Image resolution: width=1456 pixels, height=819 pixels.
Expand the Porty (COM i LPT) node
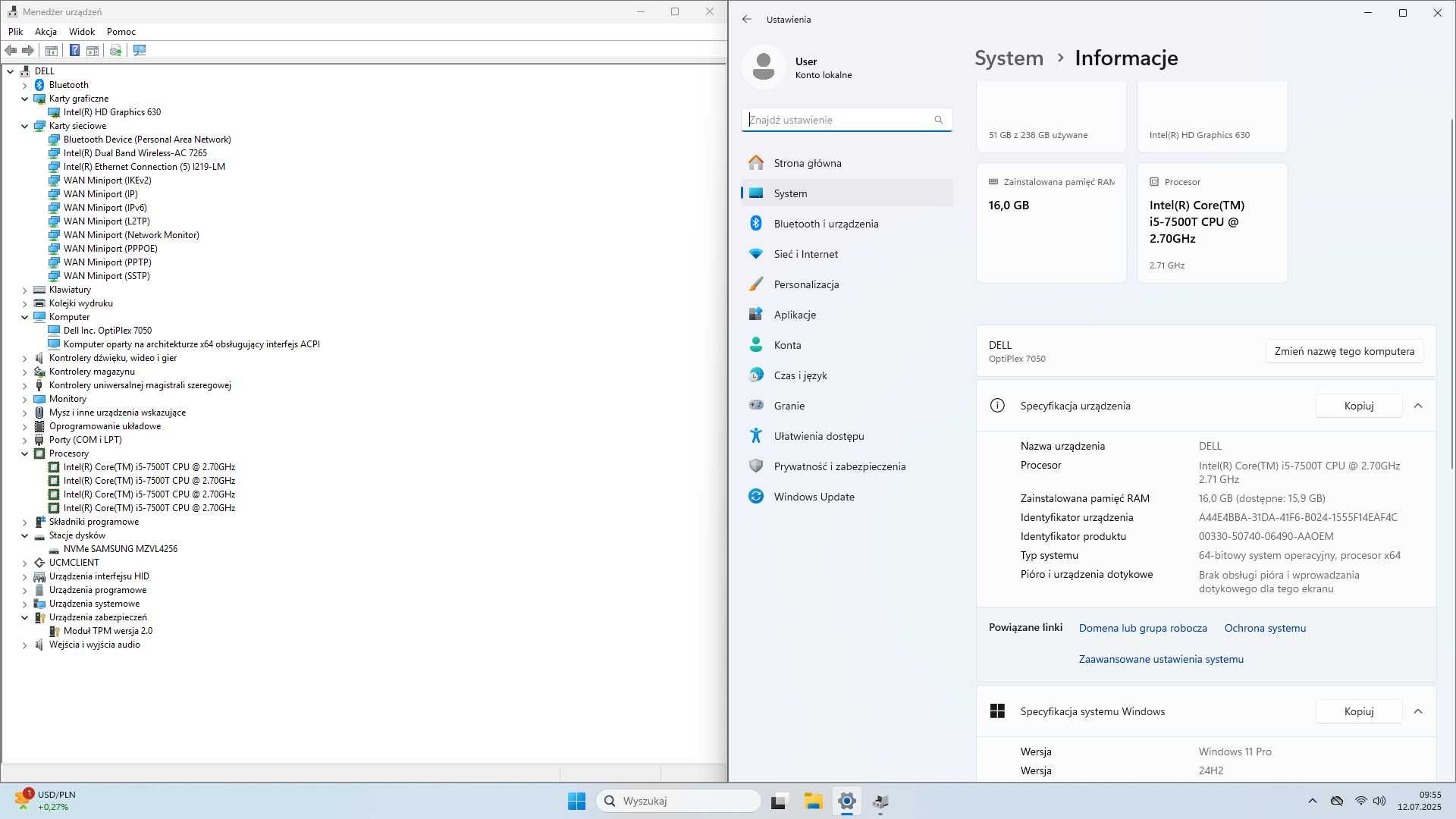point(24,440)
